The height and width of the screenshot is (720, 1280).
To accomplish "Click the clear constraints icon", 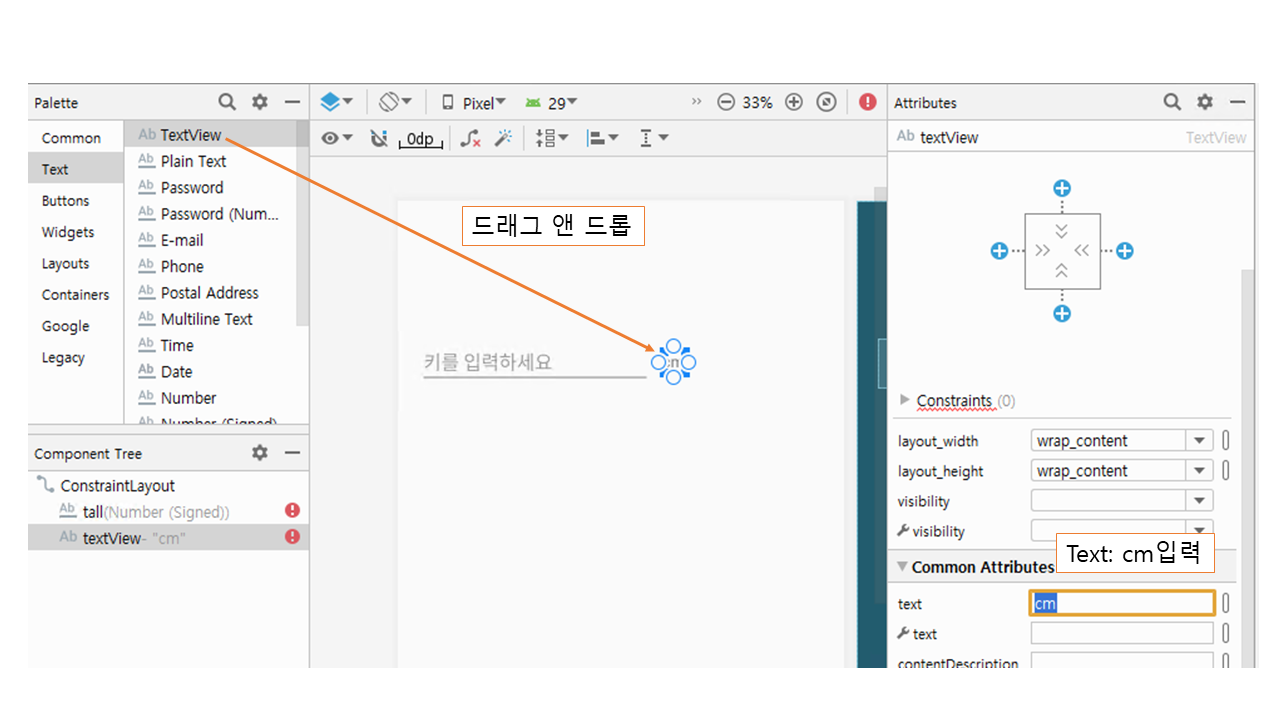I will coord(470,139).
